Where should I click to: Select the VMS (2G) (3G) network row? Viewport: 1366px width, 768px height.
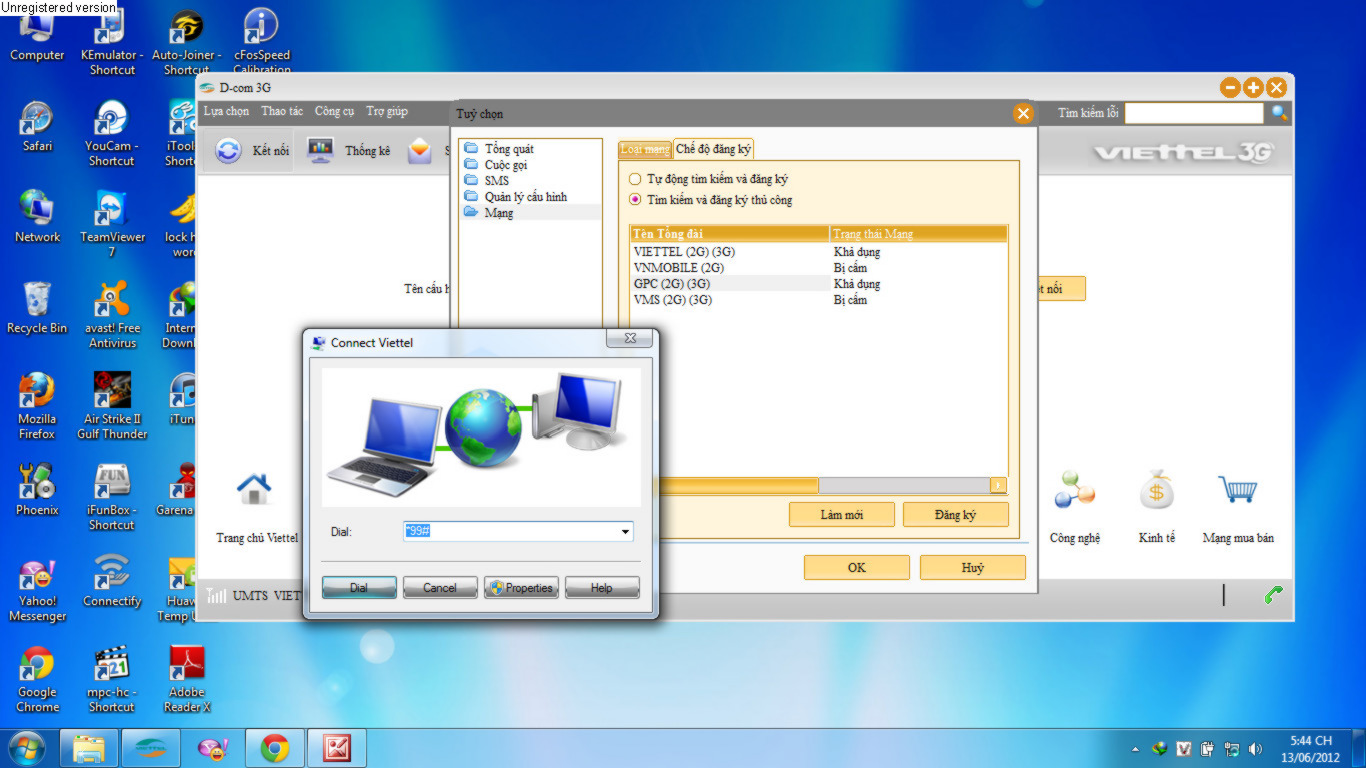coord(818,300)
